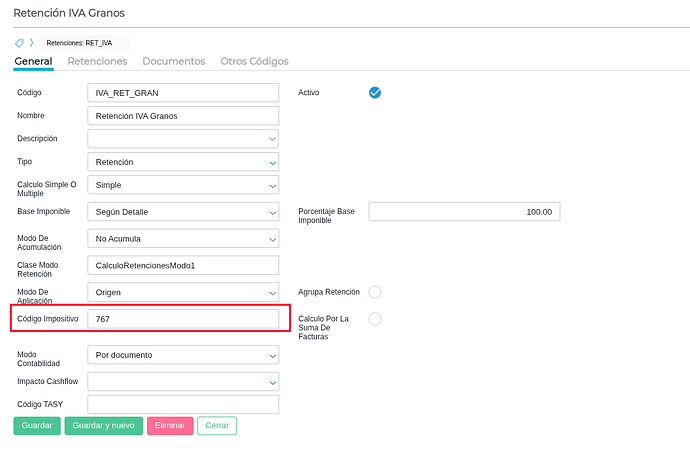690x461 pixels.
Task: Enable Calculo Por La Suma De Facturas
Action: coord(375,318)
